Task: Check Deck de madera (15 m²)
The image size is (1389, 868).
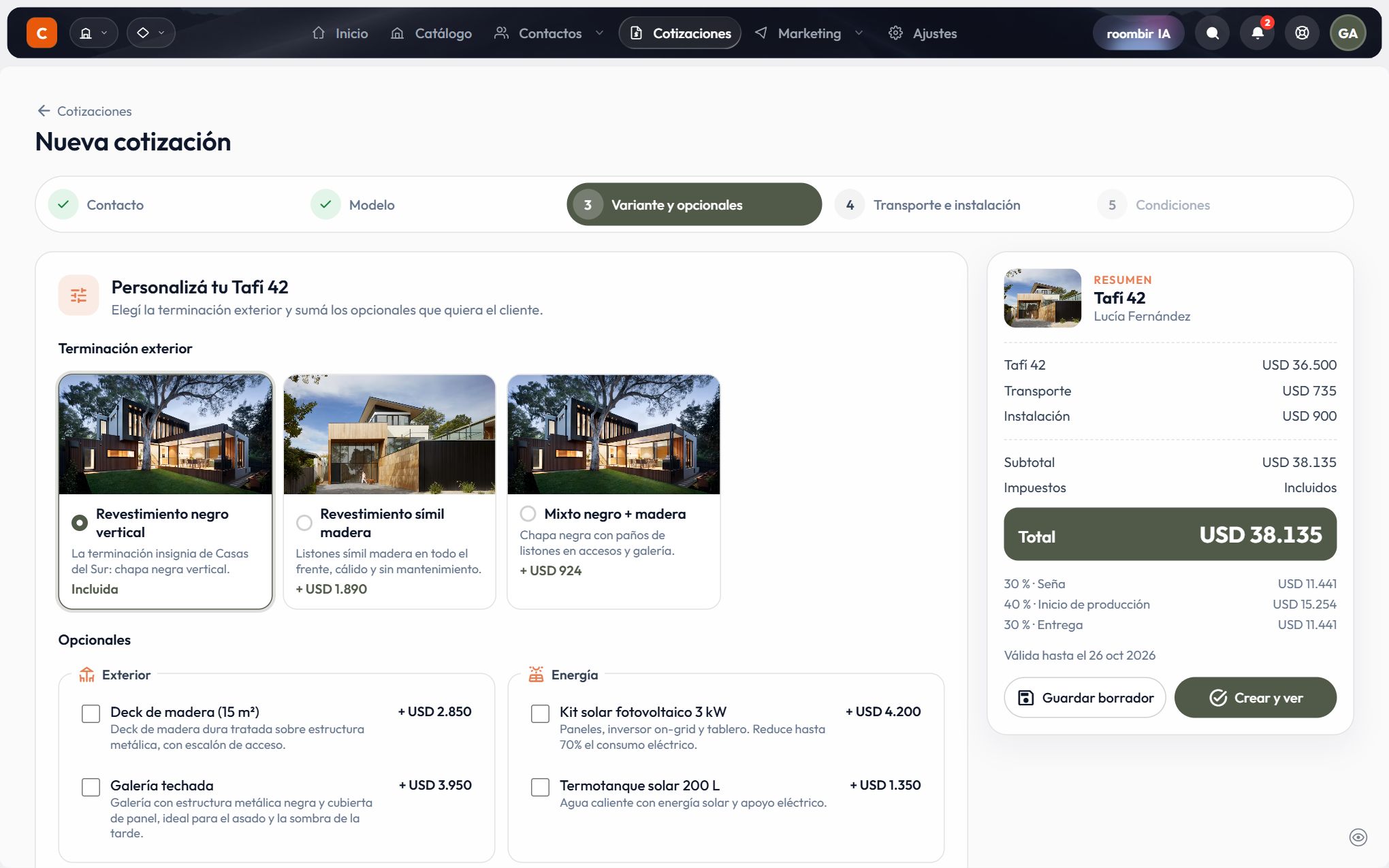Action: (x=91, y=713)
